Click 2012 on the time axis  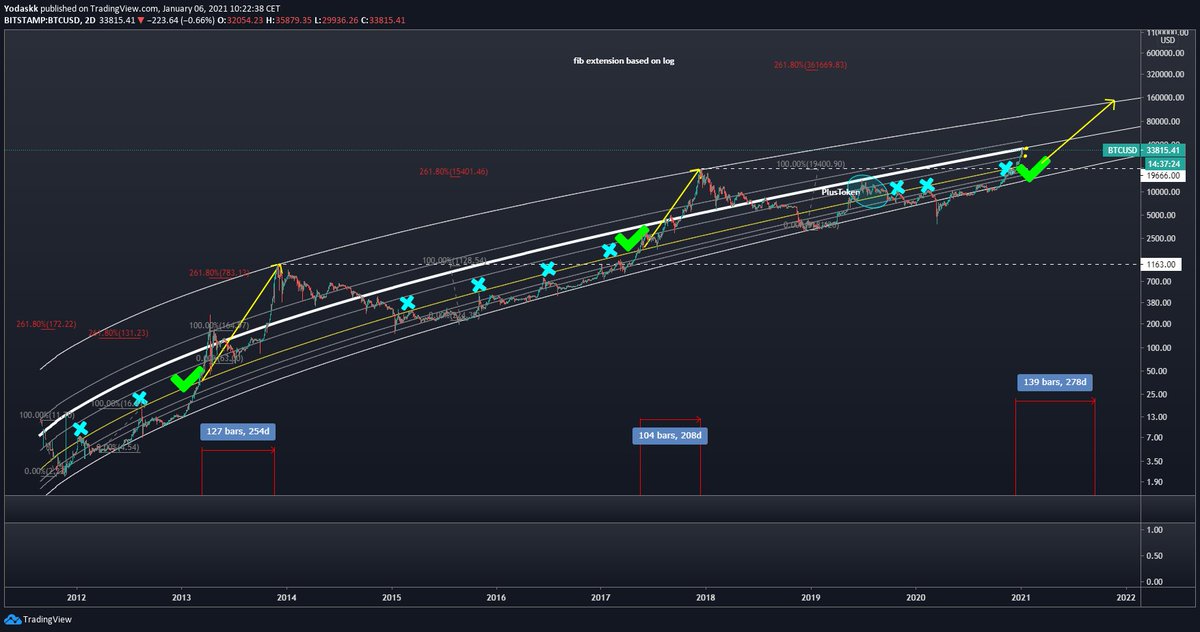[76, 598]
